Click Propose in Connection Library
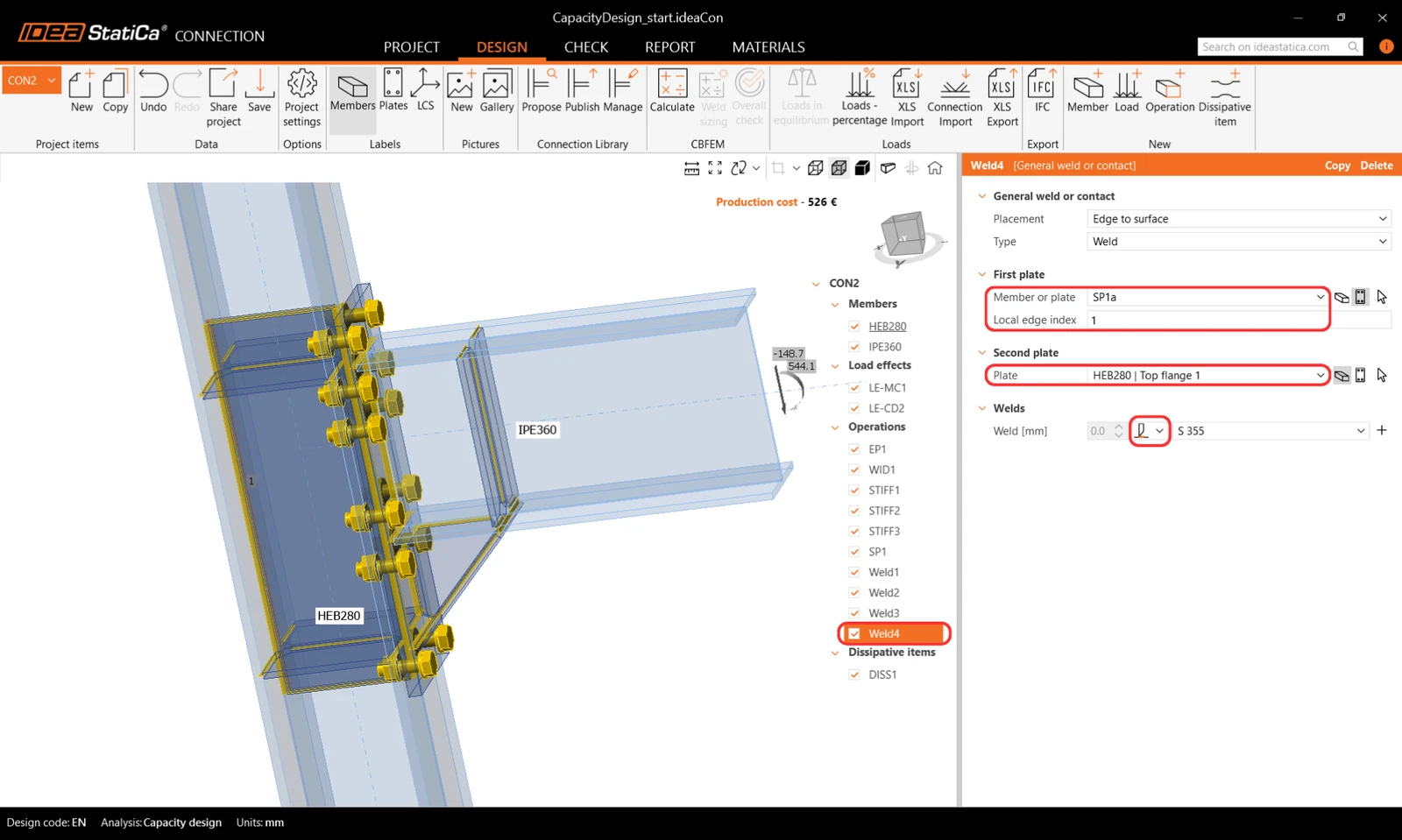This screenshot has width=1402, height=840. pyautogui.click(x=542, y=91)
